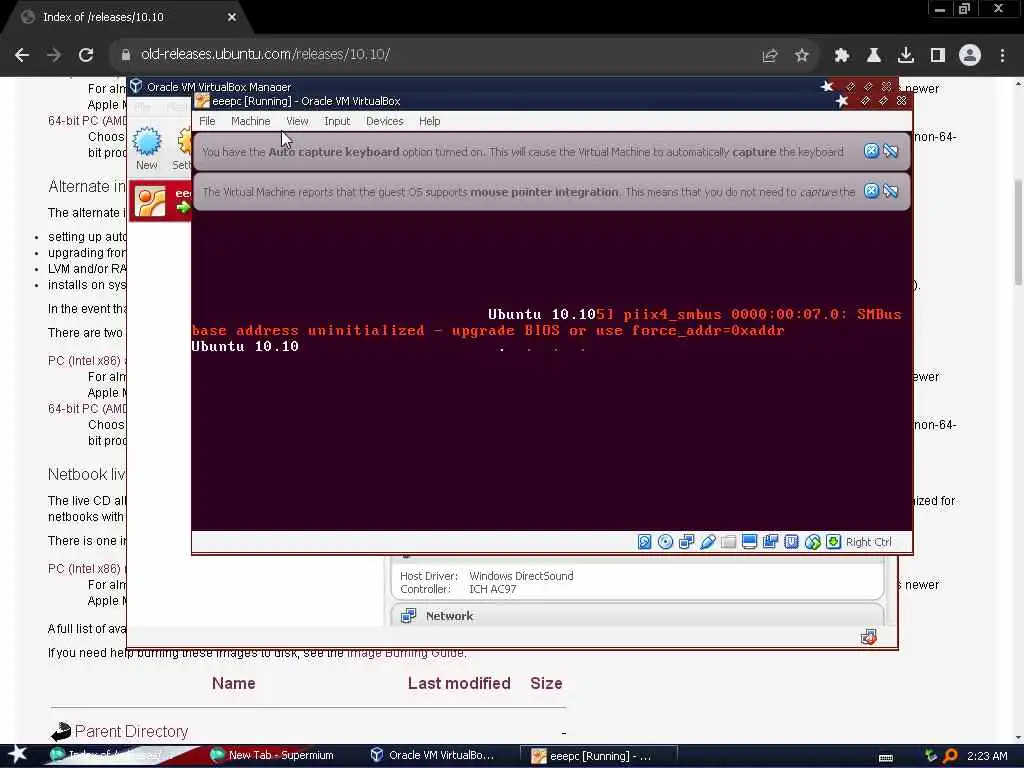
Task: Suppress future mouse pointer integration messages
Action: 891,191
